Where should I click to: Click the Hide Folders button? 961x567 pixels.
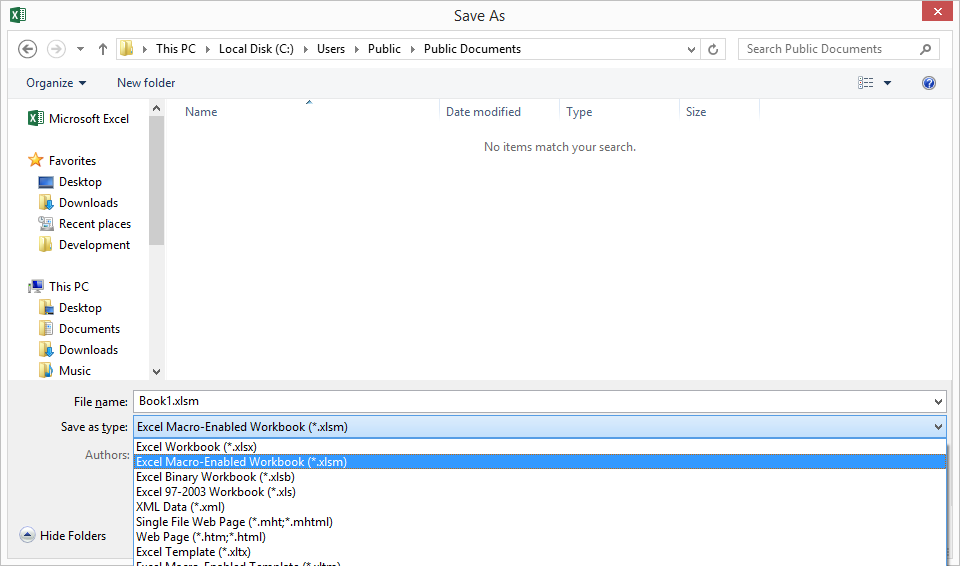[63, 535]
